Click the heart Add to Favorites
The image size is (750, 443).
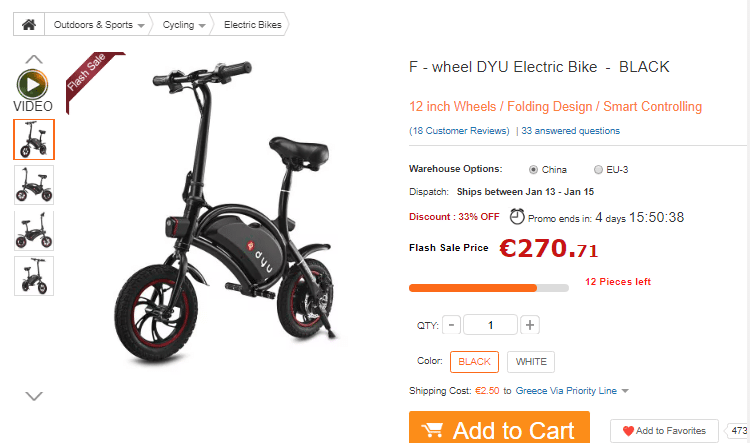pos(664,431)
